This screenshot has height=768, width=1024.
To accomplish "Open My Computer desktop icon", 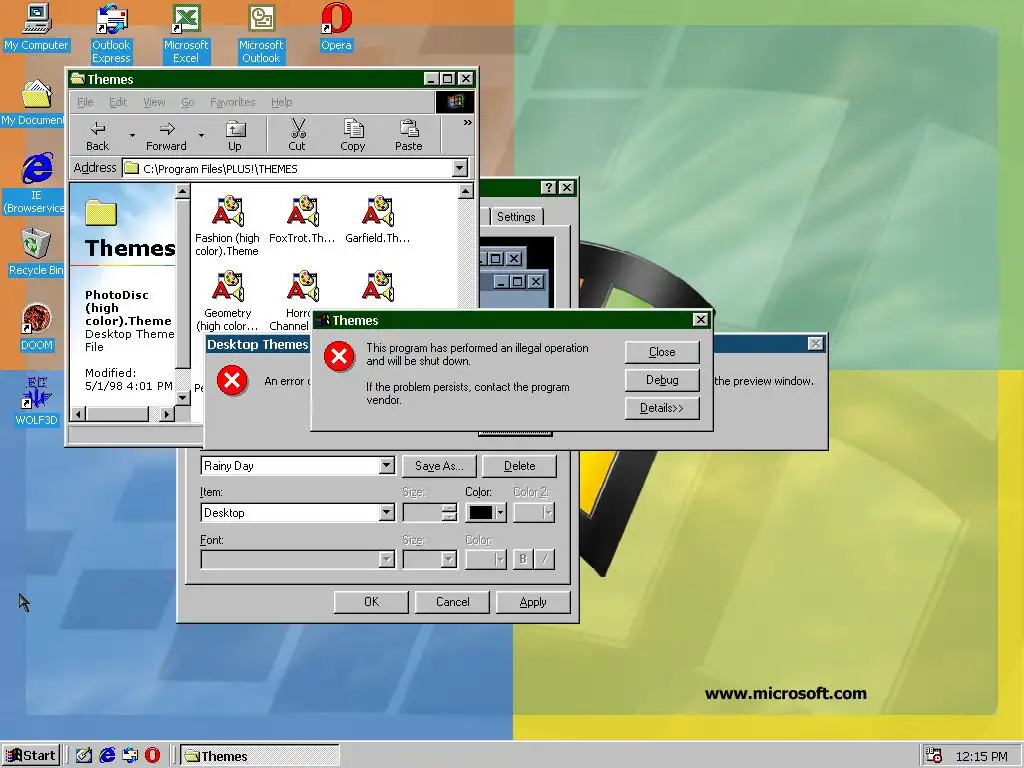I will pyautogui.click(x=37, y=27).
